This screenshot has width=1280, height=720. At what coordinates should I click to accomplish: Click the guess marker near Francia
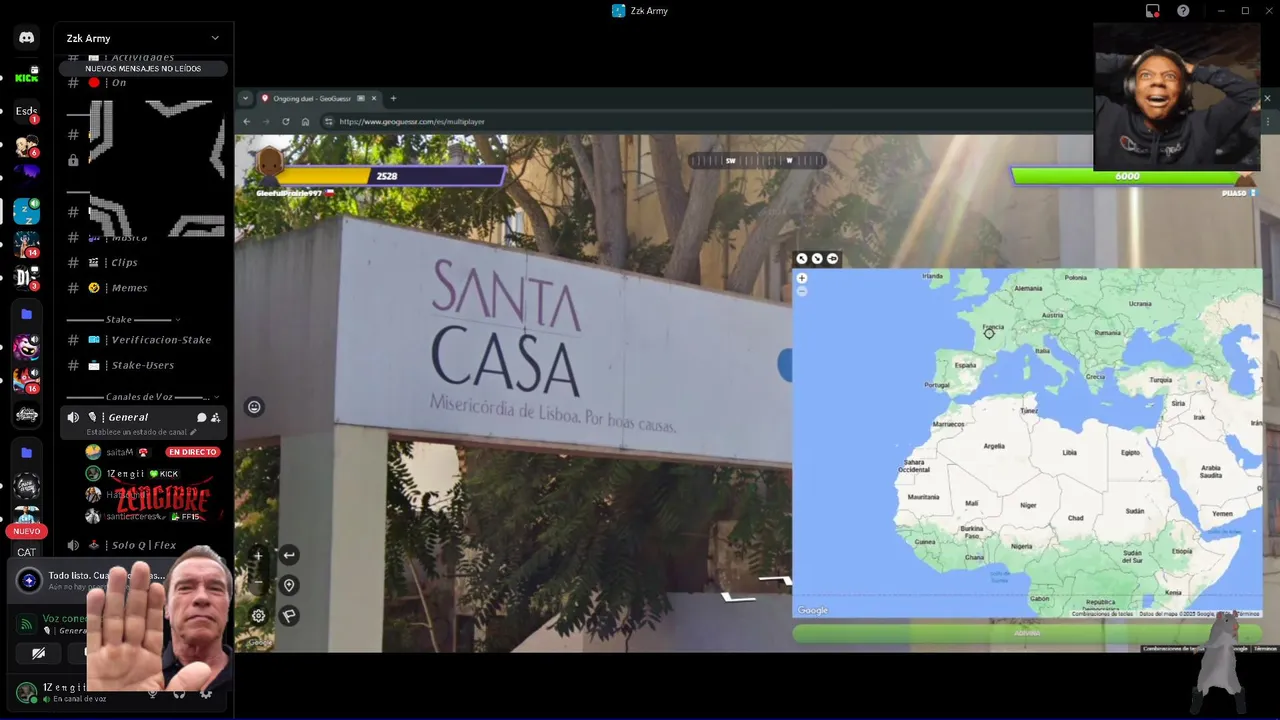(x=989, y=334)
